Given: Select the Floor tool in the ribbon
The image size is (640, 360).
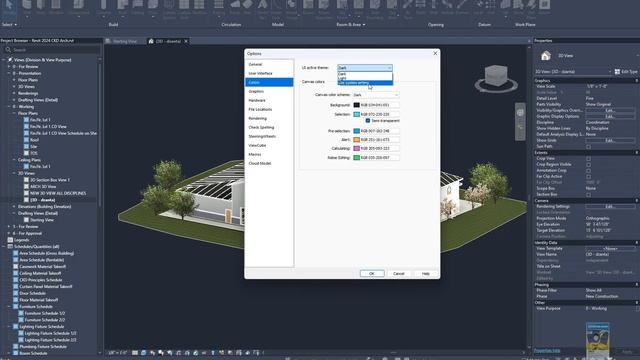Looking at the screenshot, I should 153,7.
